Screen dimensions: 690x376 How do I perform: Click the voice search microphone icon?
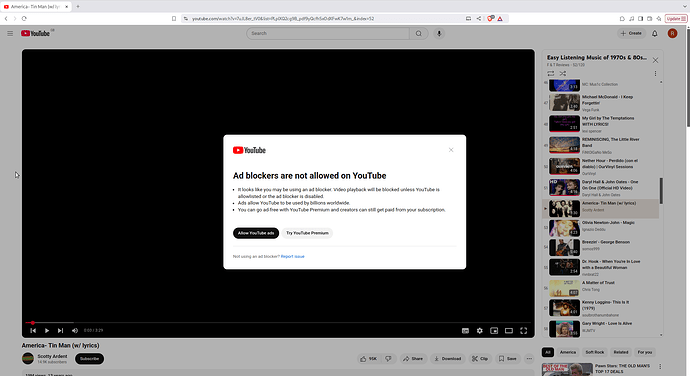click(x=439, y=33)
